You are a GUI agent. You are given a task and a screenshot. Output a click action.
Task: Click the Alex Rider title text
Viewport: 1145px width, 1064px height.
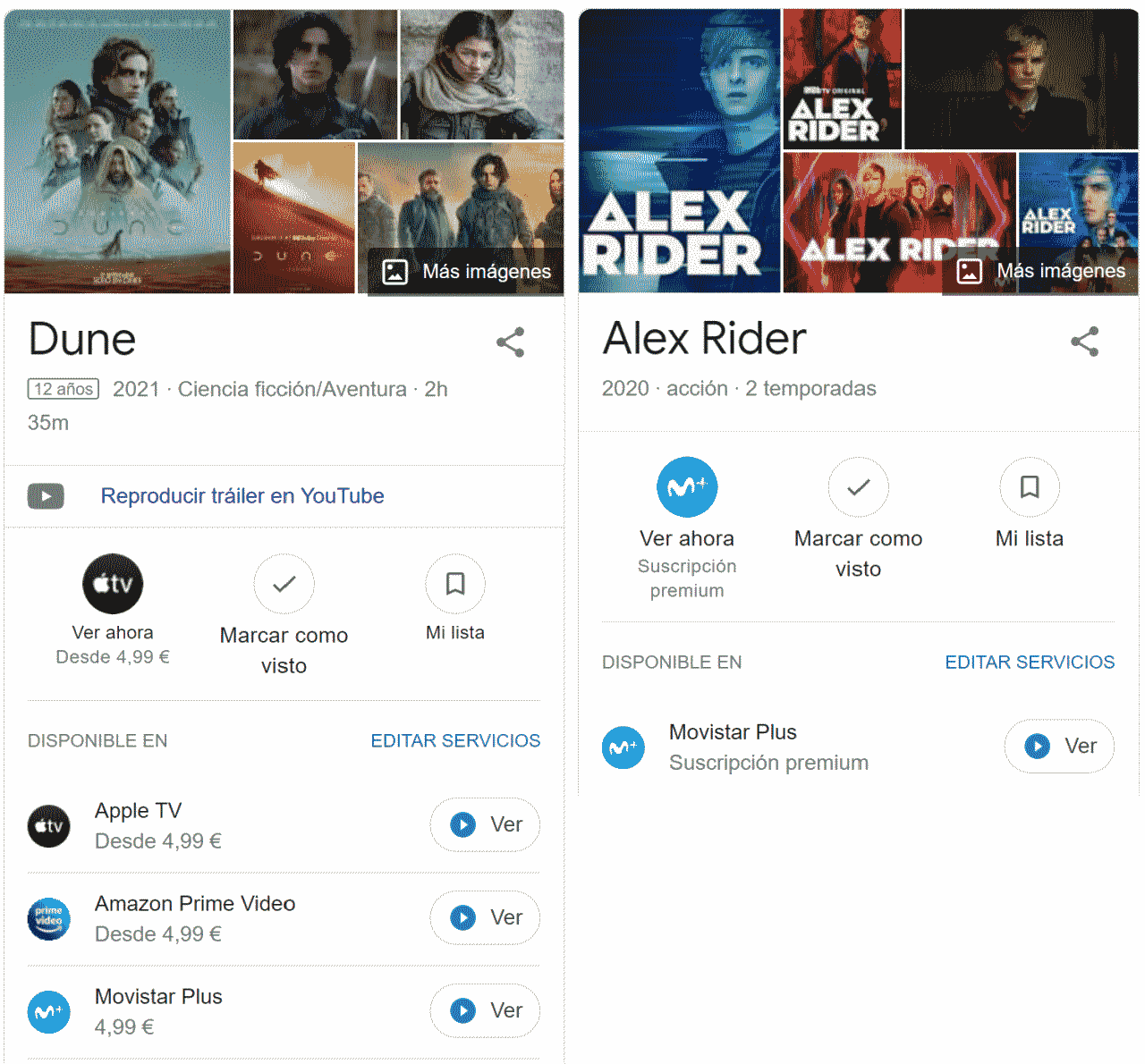click(705, 338)
